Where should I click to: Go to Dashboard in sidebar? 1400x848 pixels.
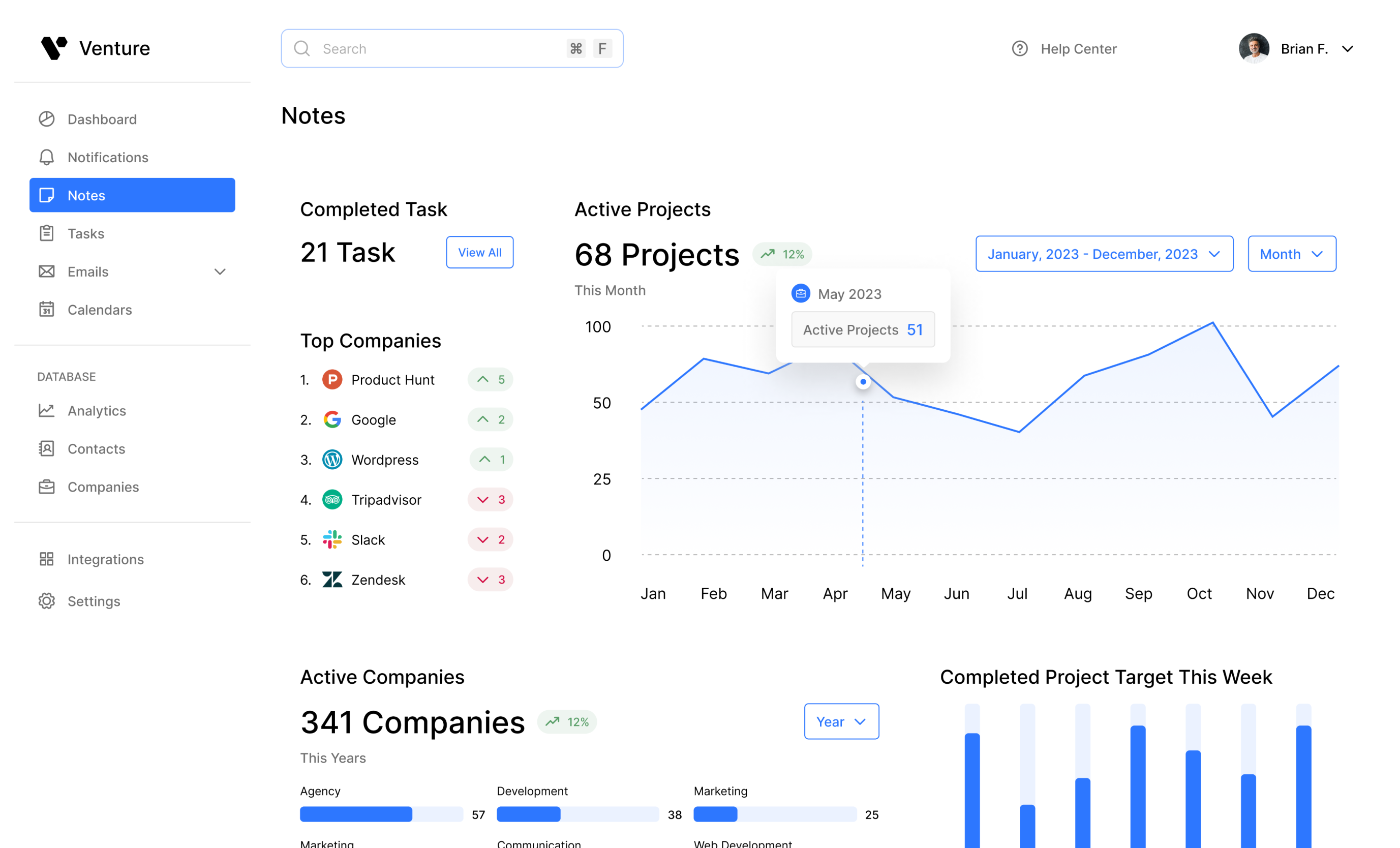click(x=102, y=119)
